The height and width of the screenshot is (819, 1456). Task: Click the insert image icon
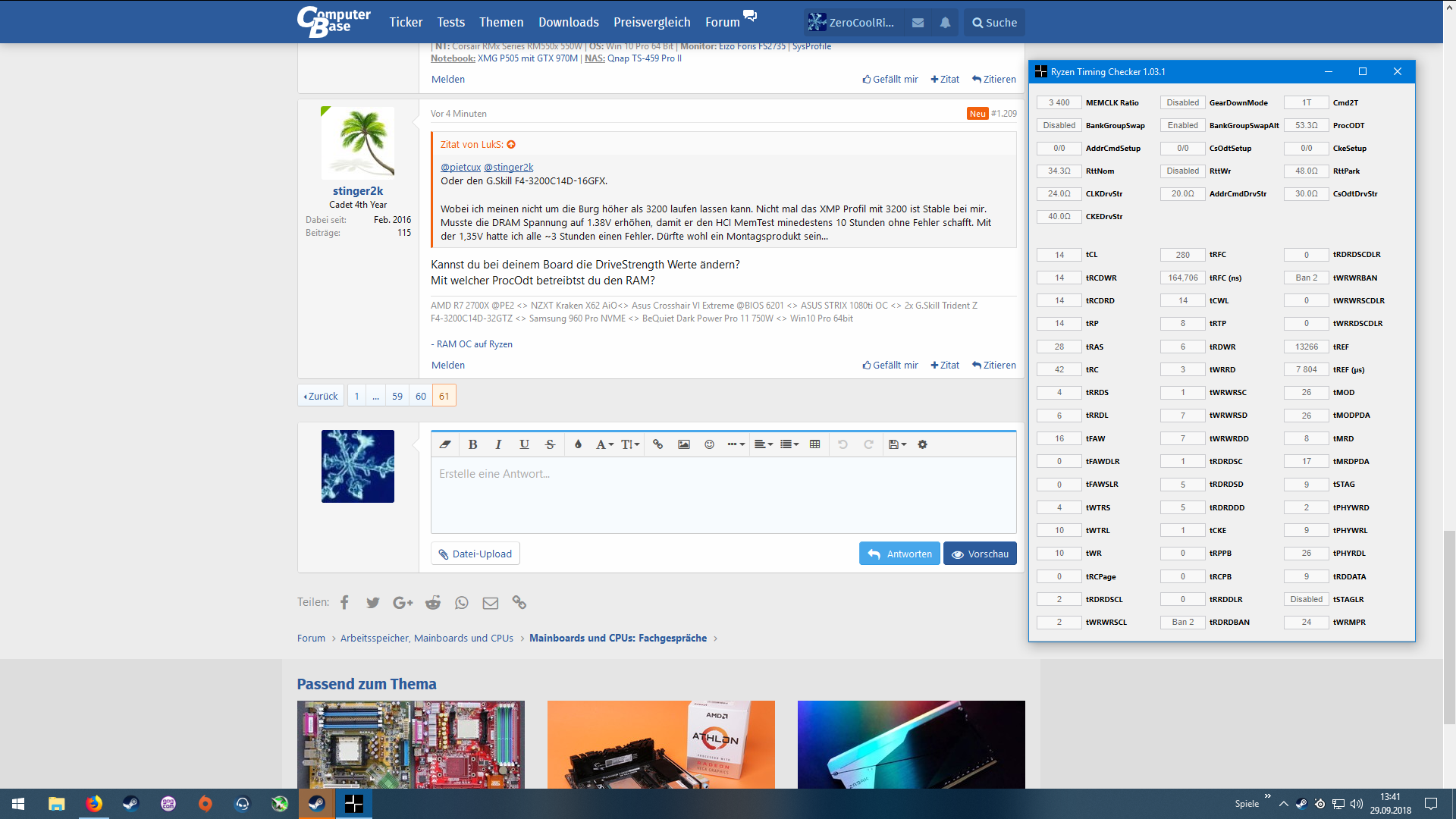[684, 444]
